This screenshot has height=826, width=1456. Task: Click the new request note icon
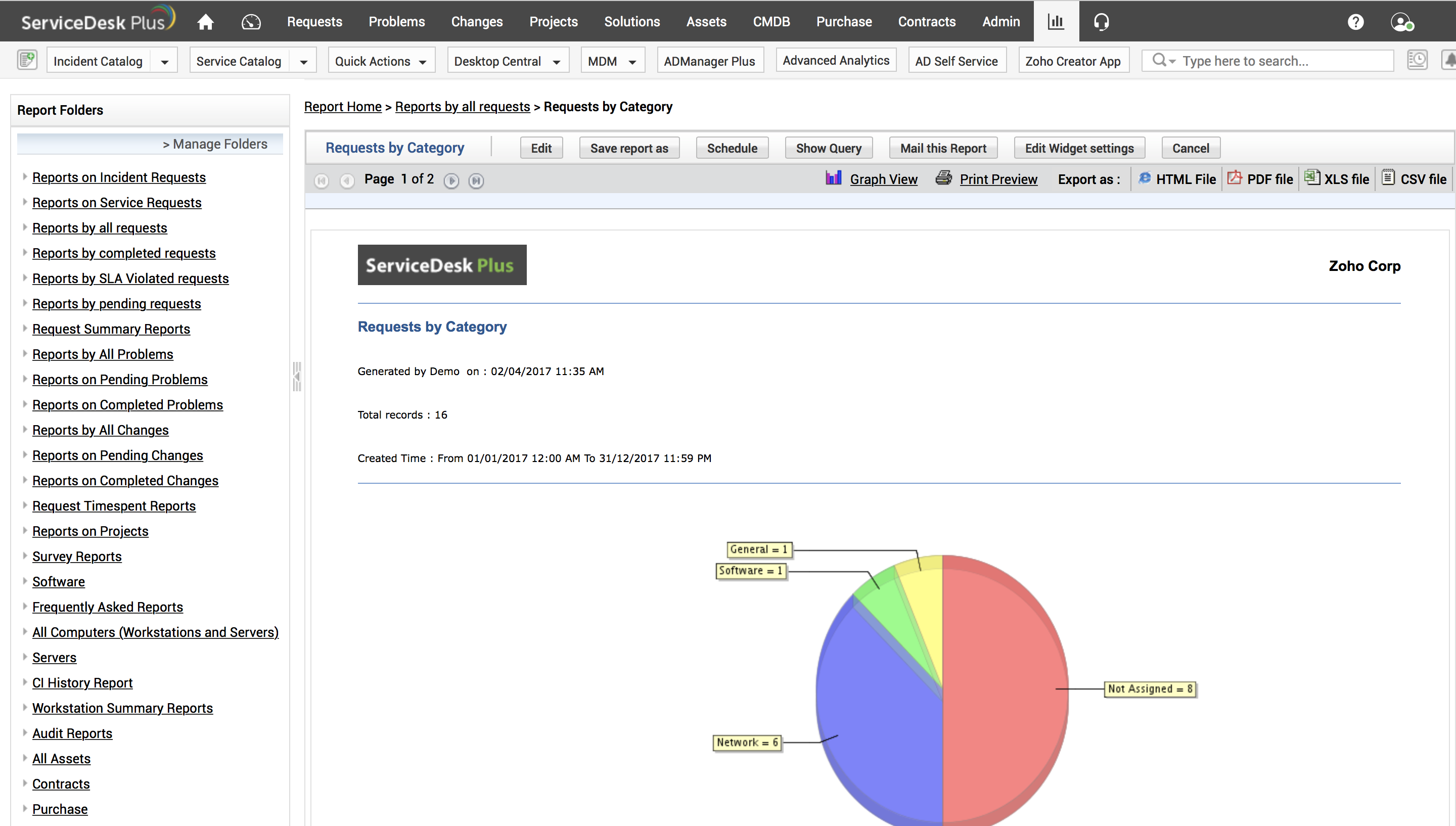(x=27, y=60)
